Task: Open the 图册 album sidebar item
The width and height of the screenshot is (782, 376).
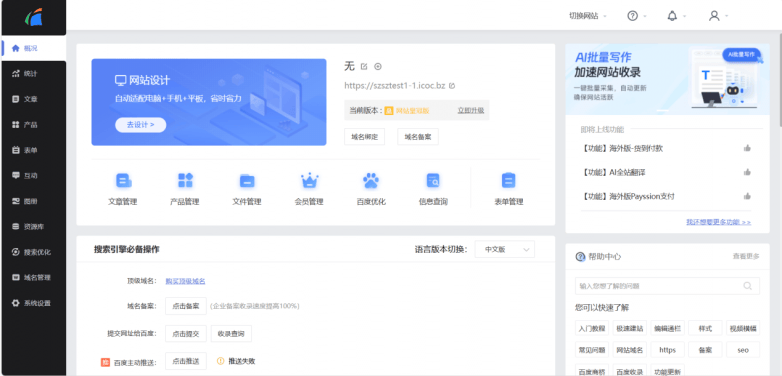Action: pos(33,201)
